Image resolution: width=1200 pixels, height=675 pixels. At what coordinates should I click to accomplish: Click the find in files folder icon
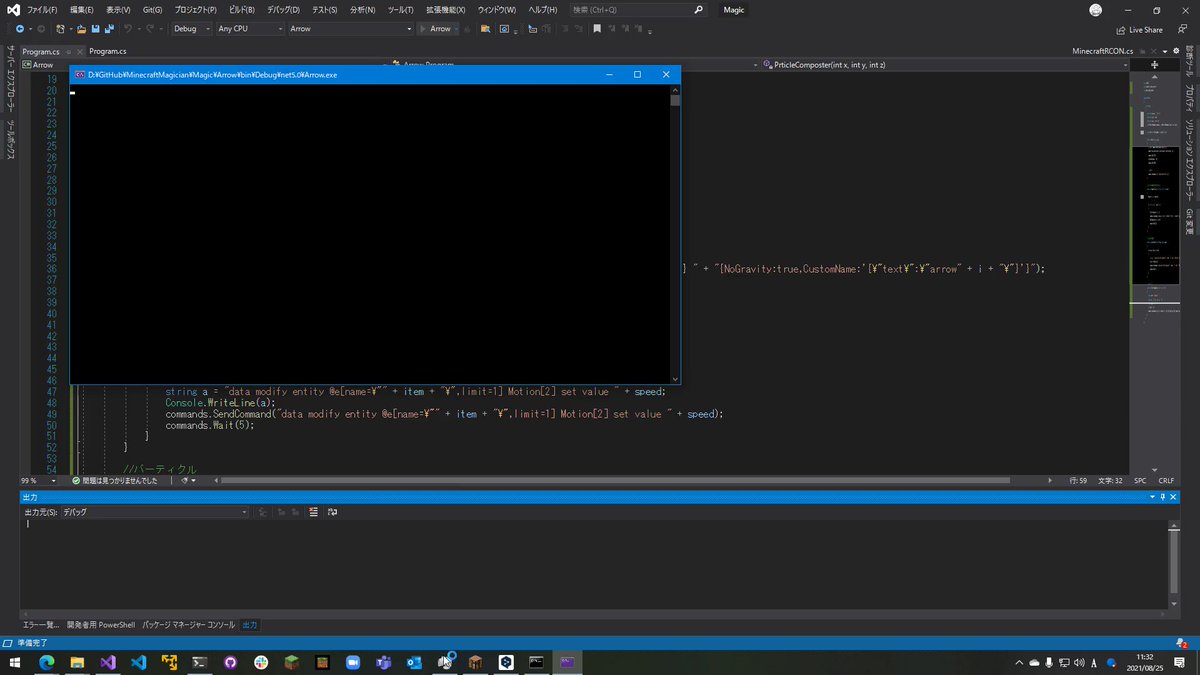[x=485, y=29]
